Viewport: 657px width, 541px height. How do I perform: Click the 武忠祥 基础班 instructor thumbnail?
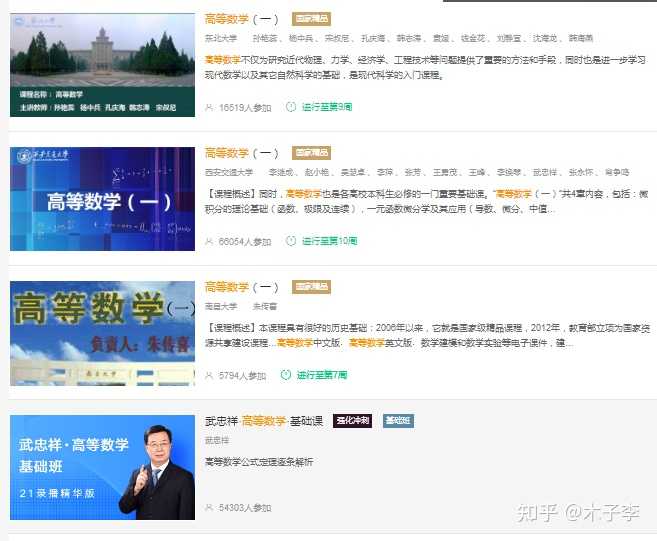[x=102, y=467]
